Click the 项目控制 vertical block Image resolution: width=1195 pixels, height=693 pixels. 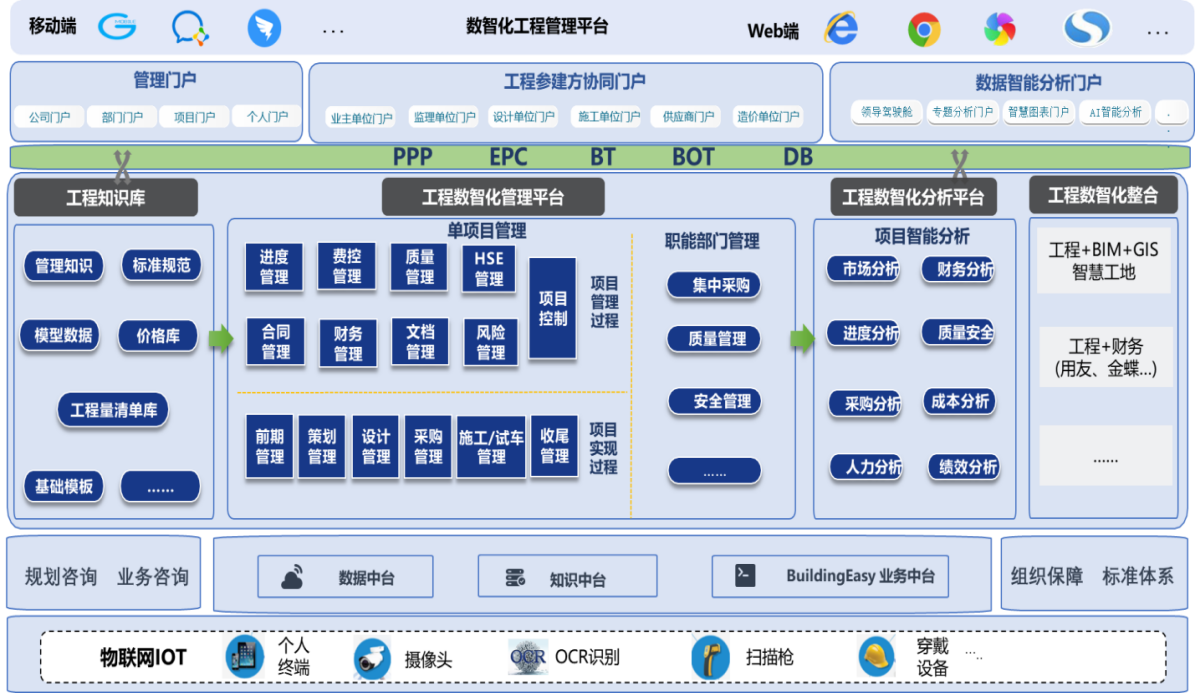click(x=553, y=309)
